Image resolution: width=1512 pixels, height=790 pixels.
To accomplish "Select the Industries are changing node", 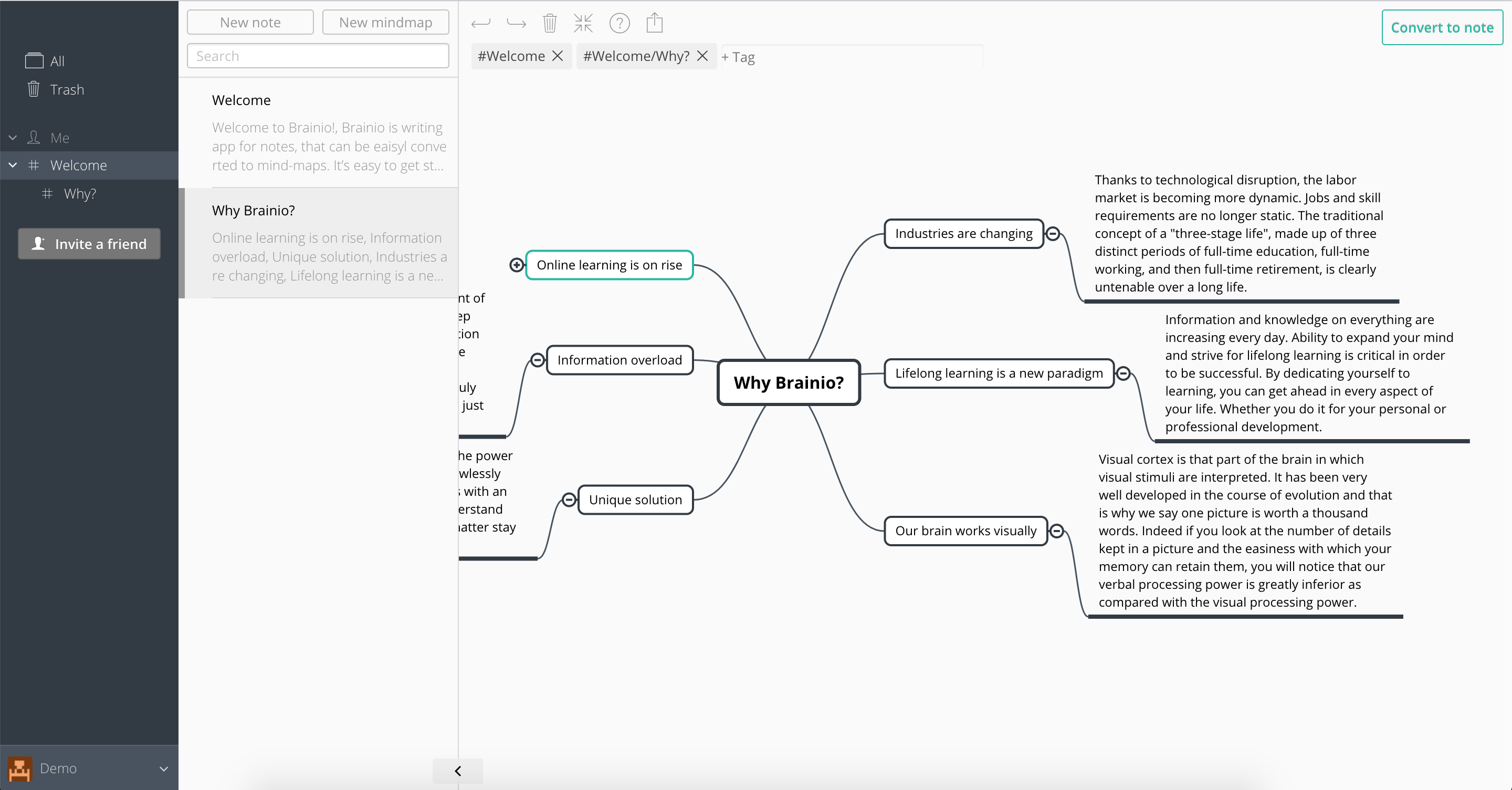I will click(964, 234).
